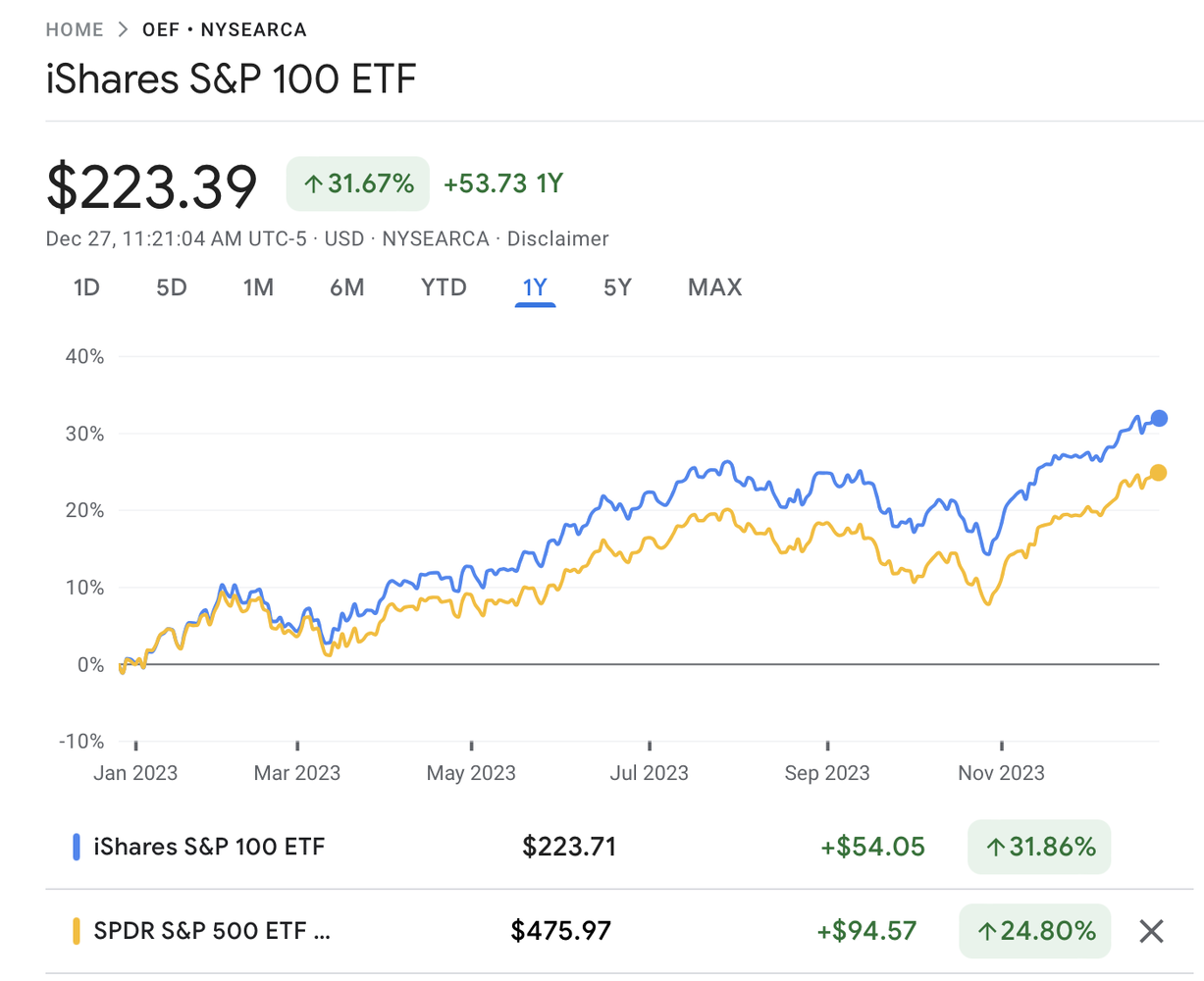Viewport: 1204px width, 981px height.
Task: Click the 31.86% green up-arrow badge
Action: coord(1039,847)
